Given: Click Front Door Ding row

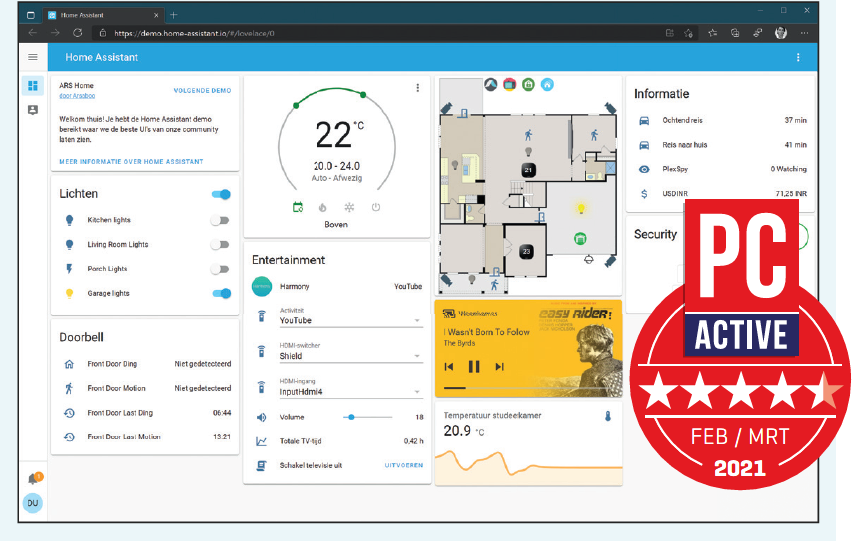Looking at the screenshot, I should (146, 364).
